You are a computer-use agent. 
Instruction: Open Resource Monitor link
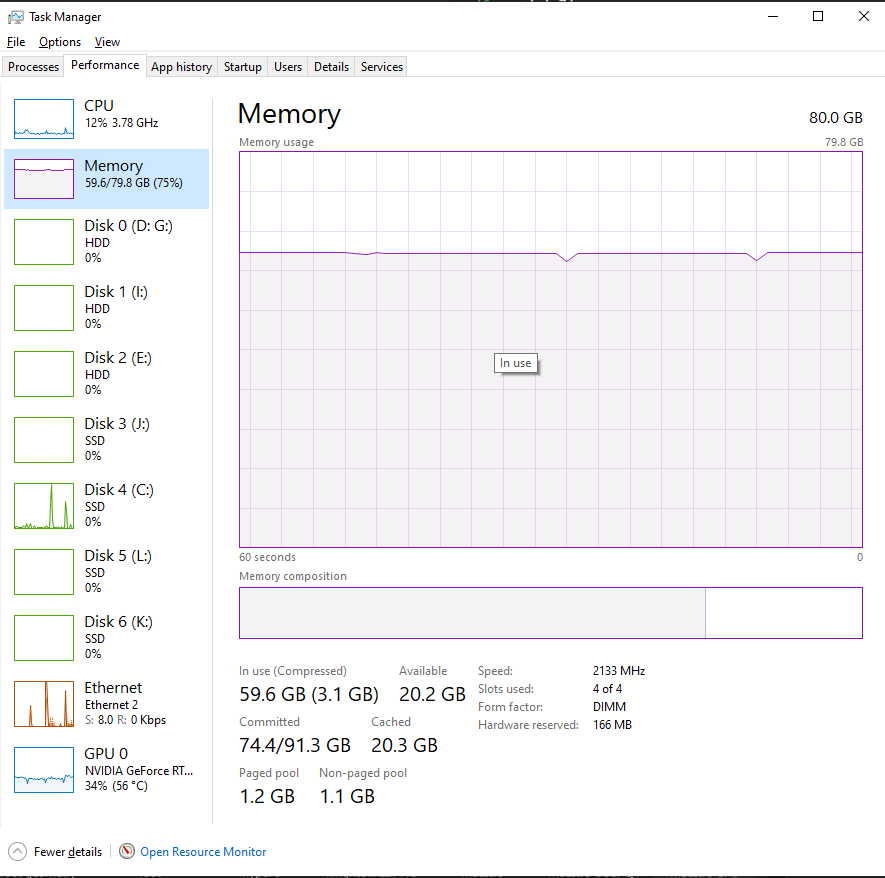click(x=203, y=851)
